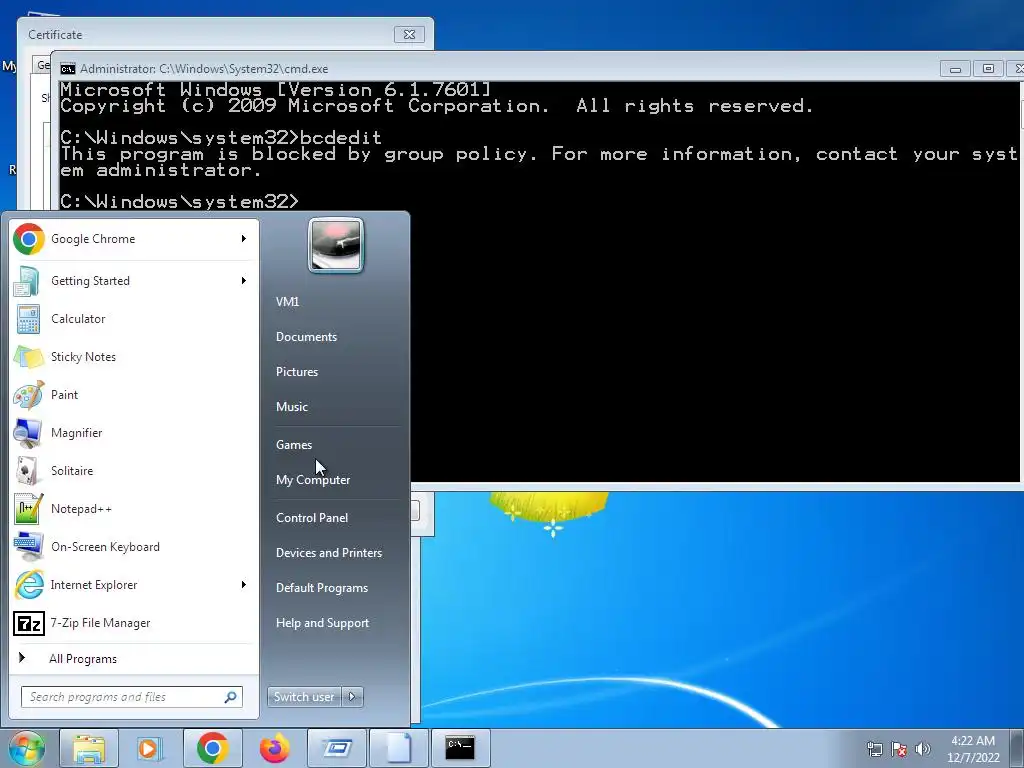Viewport: 1024px width, 768px height.
Task: Click the Search programs and files box
Action: pyautogui.click(x=132, y=697)
